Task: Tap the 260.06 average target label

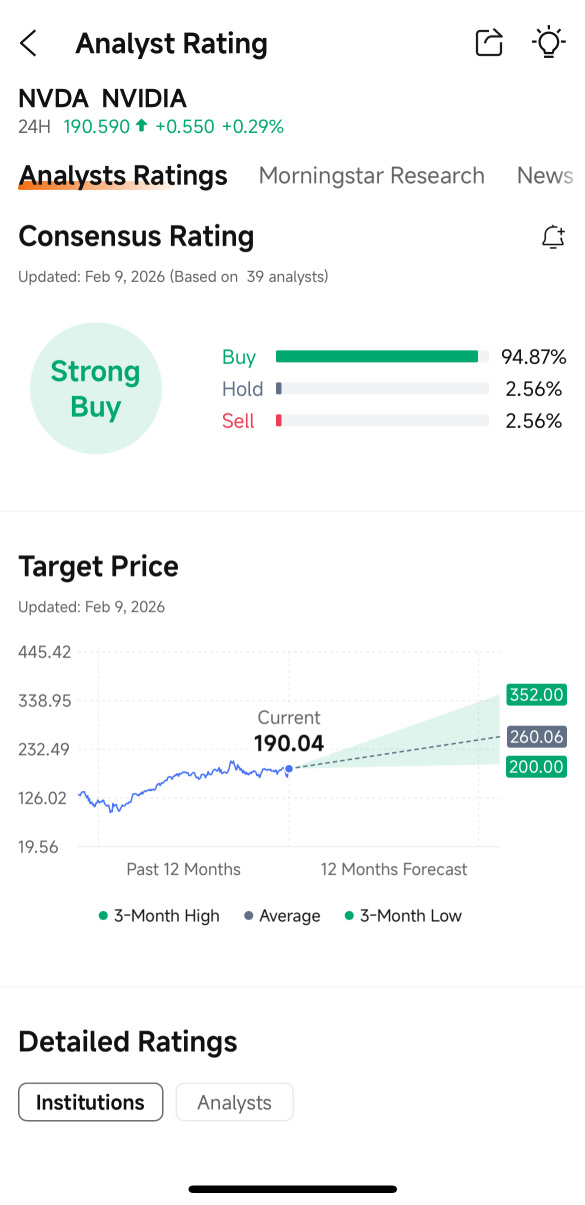Action: (537, 737)
